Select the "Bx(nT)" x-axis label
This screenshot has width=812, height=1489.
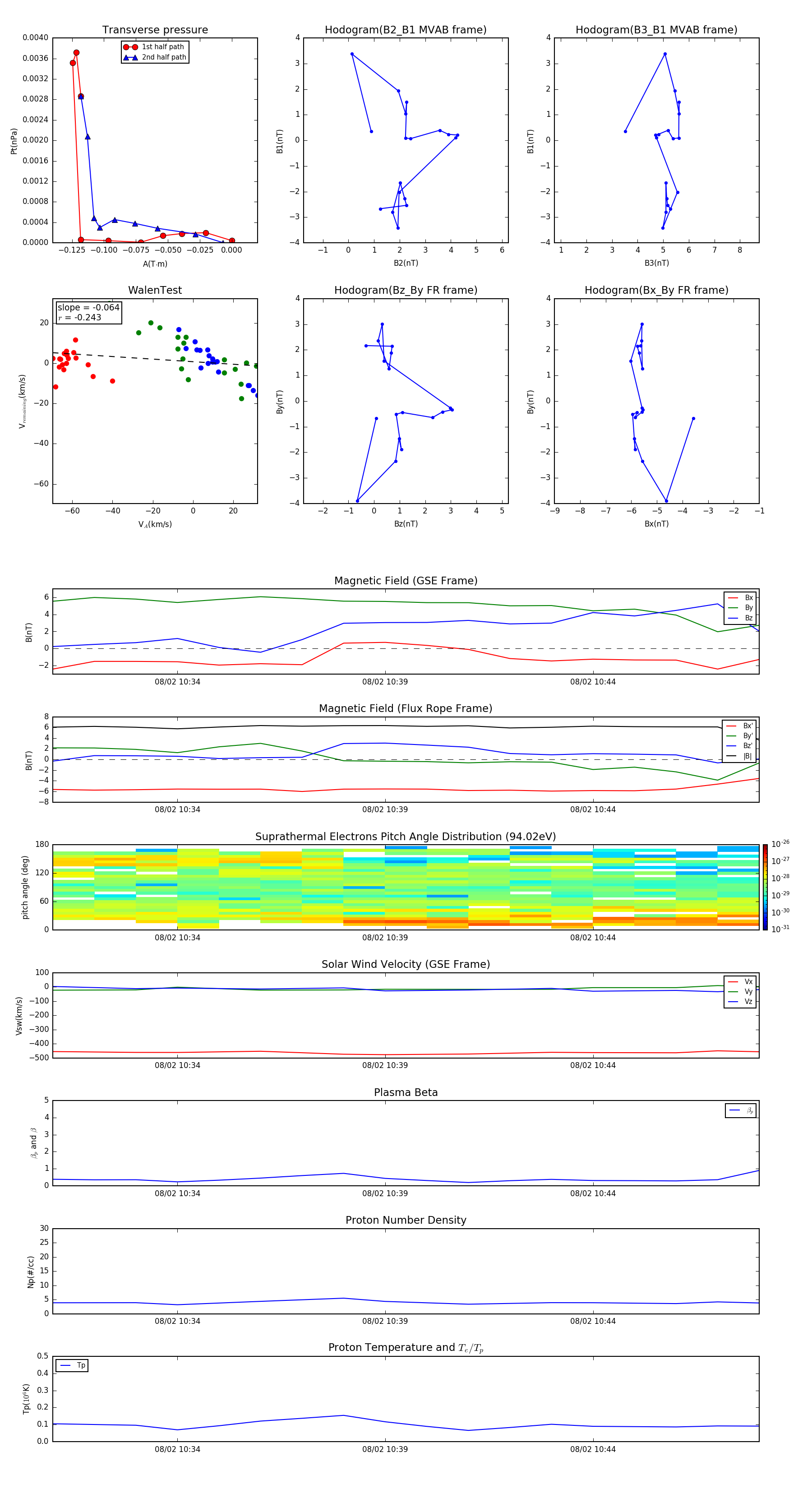point(656,524)
